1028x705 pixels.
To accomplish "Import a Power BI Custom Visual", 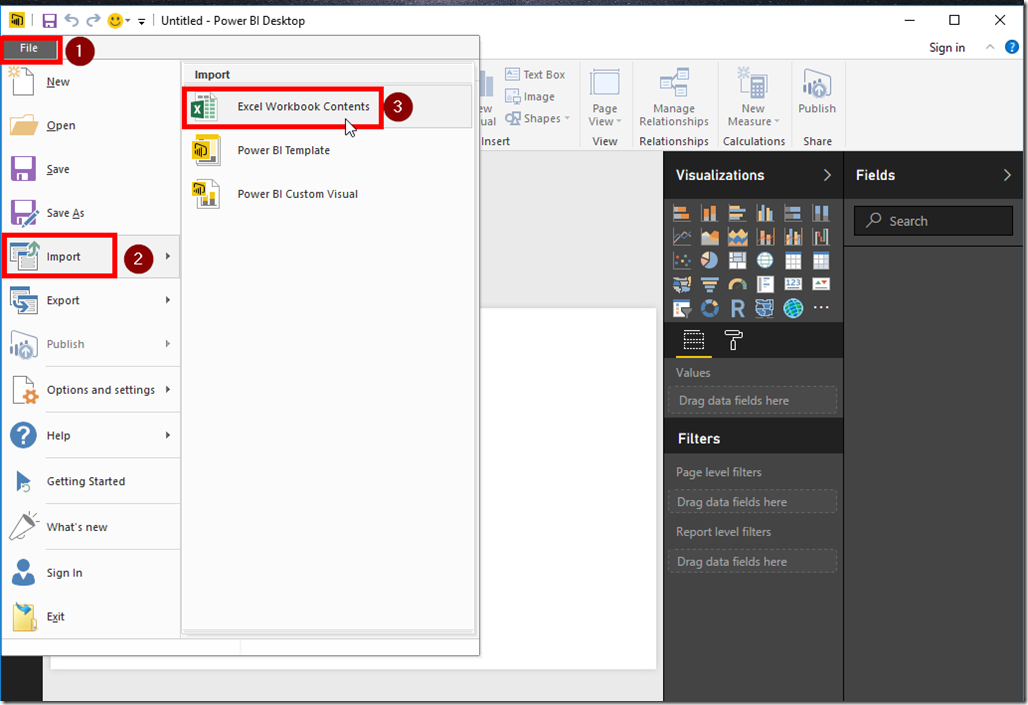I will 328,194.
